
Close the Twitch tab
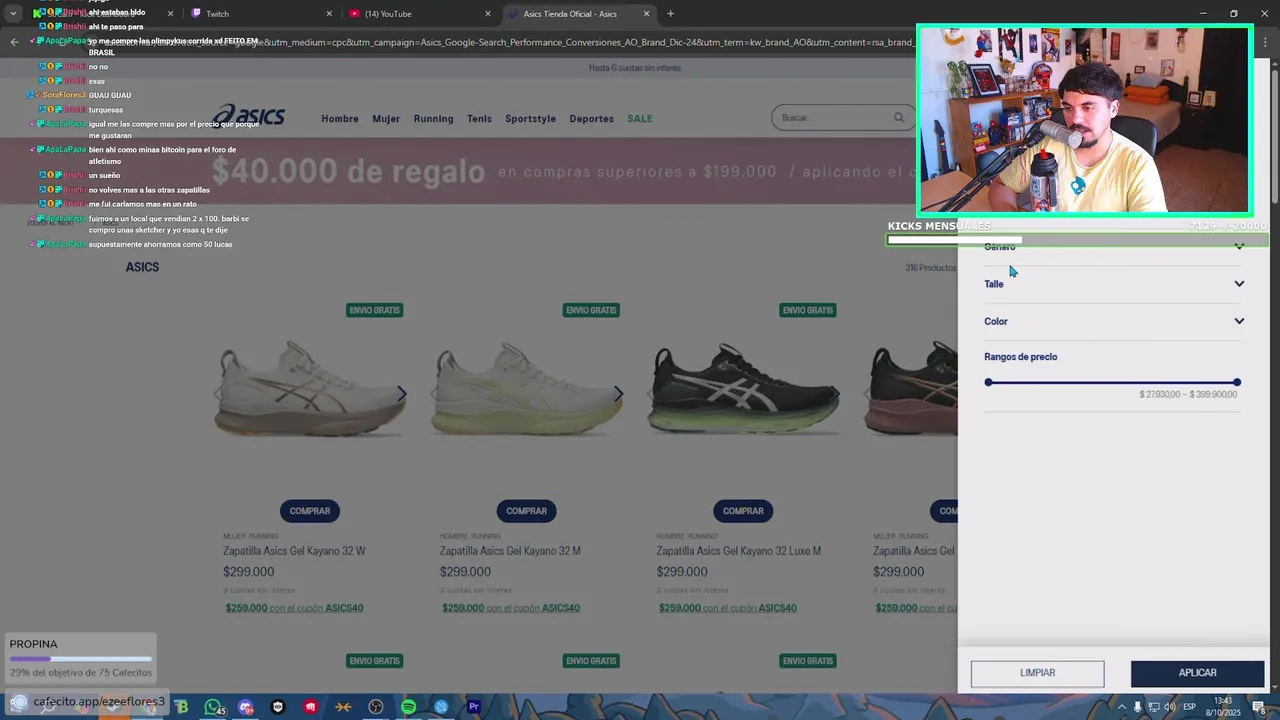point(329,14)
